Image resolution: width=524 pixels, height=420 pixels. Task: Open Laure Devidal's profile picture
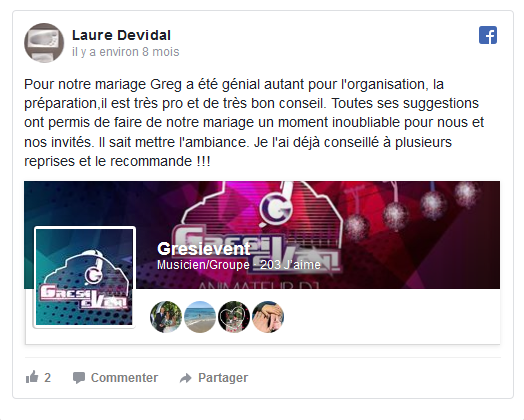(44, 43)
